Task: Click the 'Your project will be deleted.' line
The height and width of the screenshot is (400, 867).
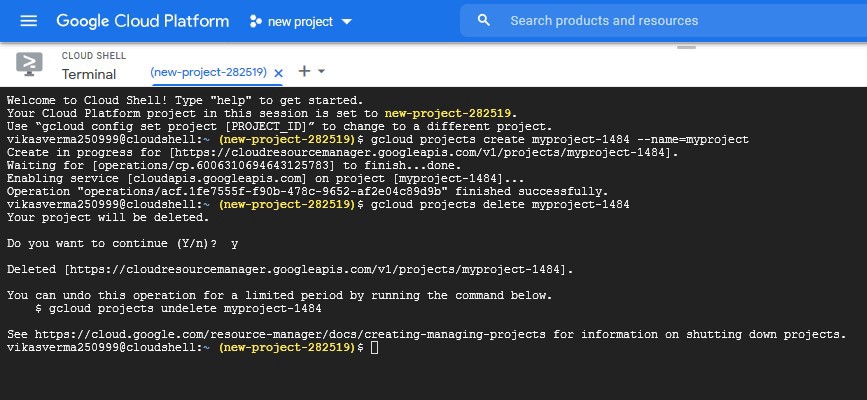Action: (x=108, y=217)
